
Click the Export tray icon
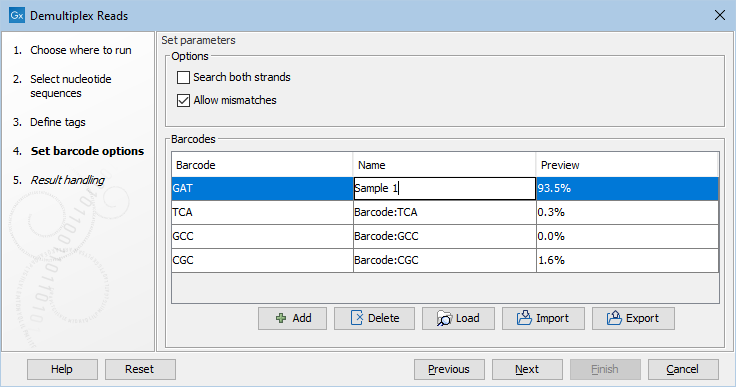point(614,318)
